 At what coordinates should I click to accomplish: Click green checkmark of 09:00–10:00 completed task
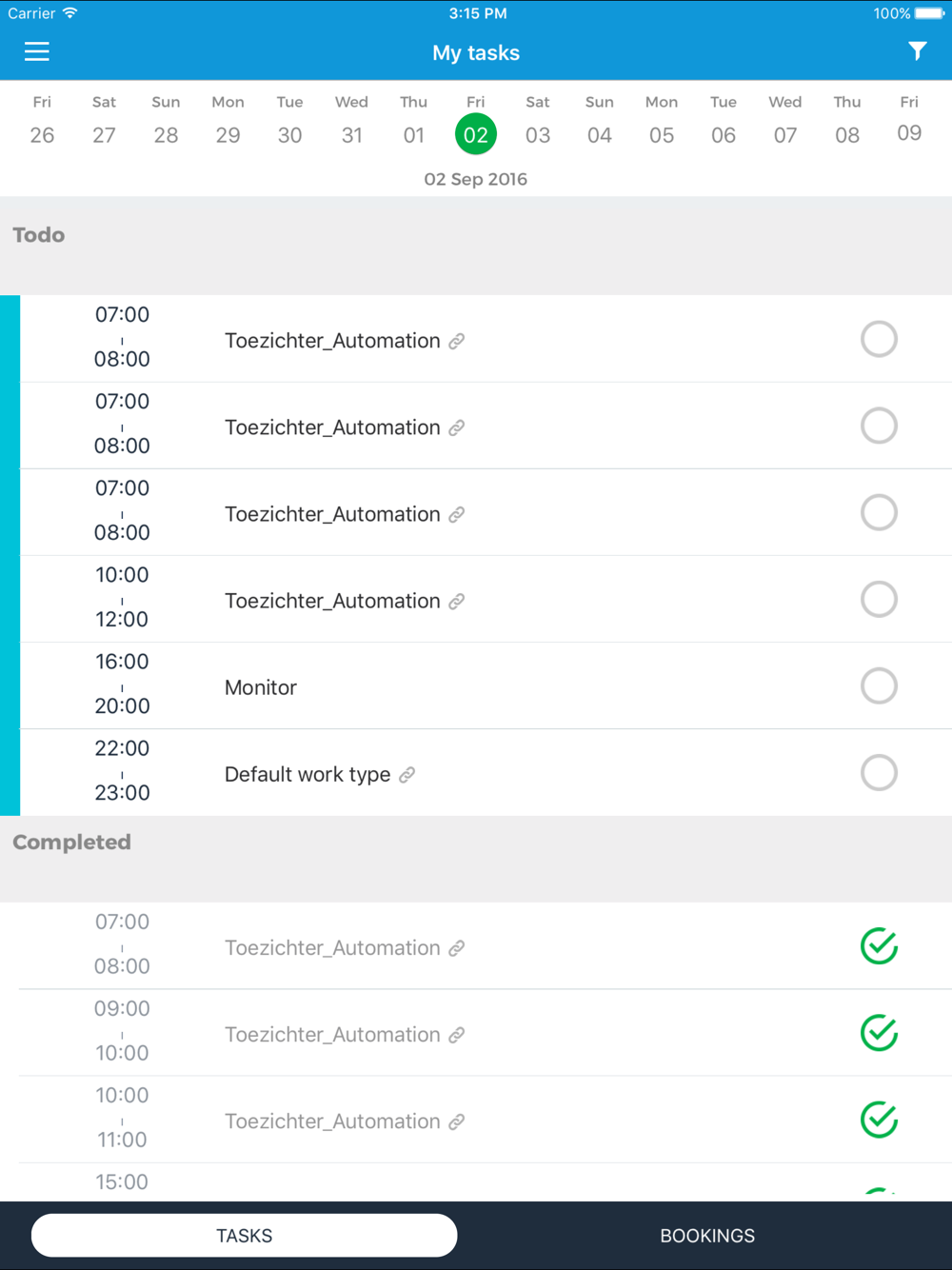879,1033
